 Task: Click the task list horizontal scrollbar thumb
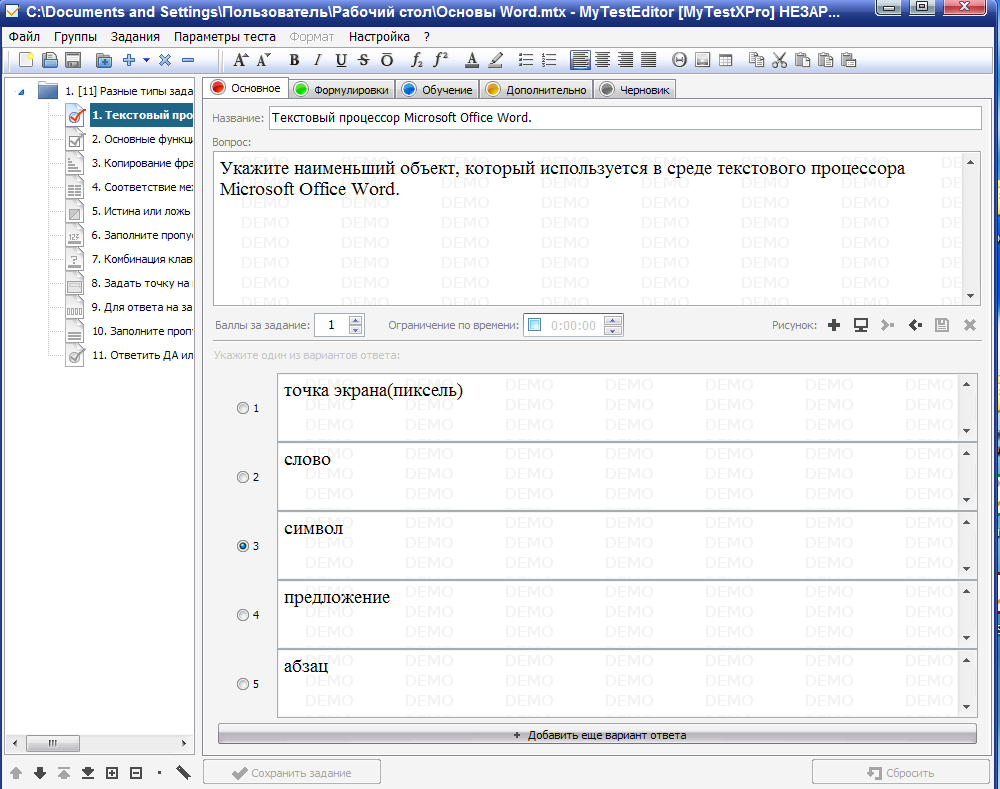click(x=52, y=743)
